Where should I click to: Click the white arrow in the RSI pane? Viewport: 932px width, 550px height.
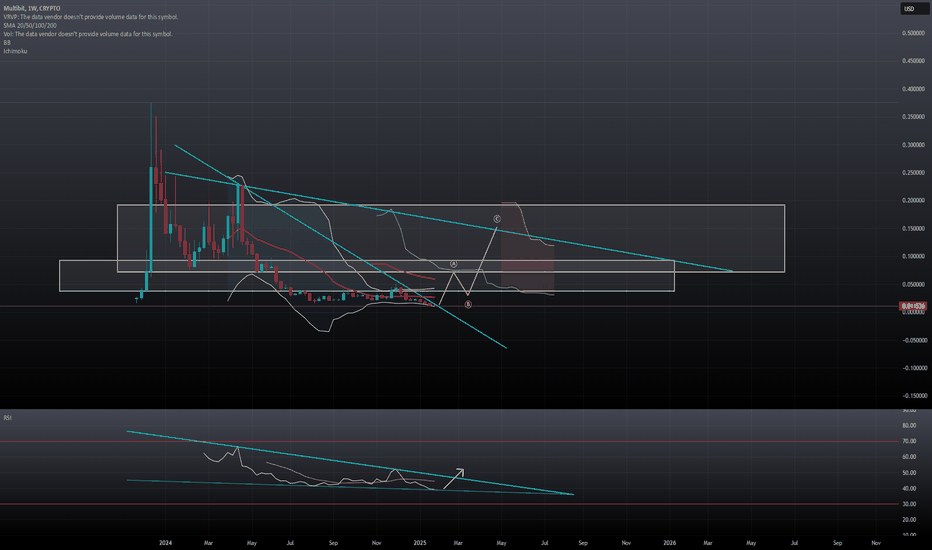pyautogui.click(x=454, y=479)
